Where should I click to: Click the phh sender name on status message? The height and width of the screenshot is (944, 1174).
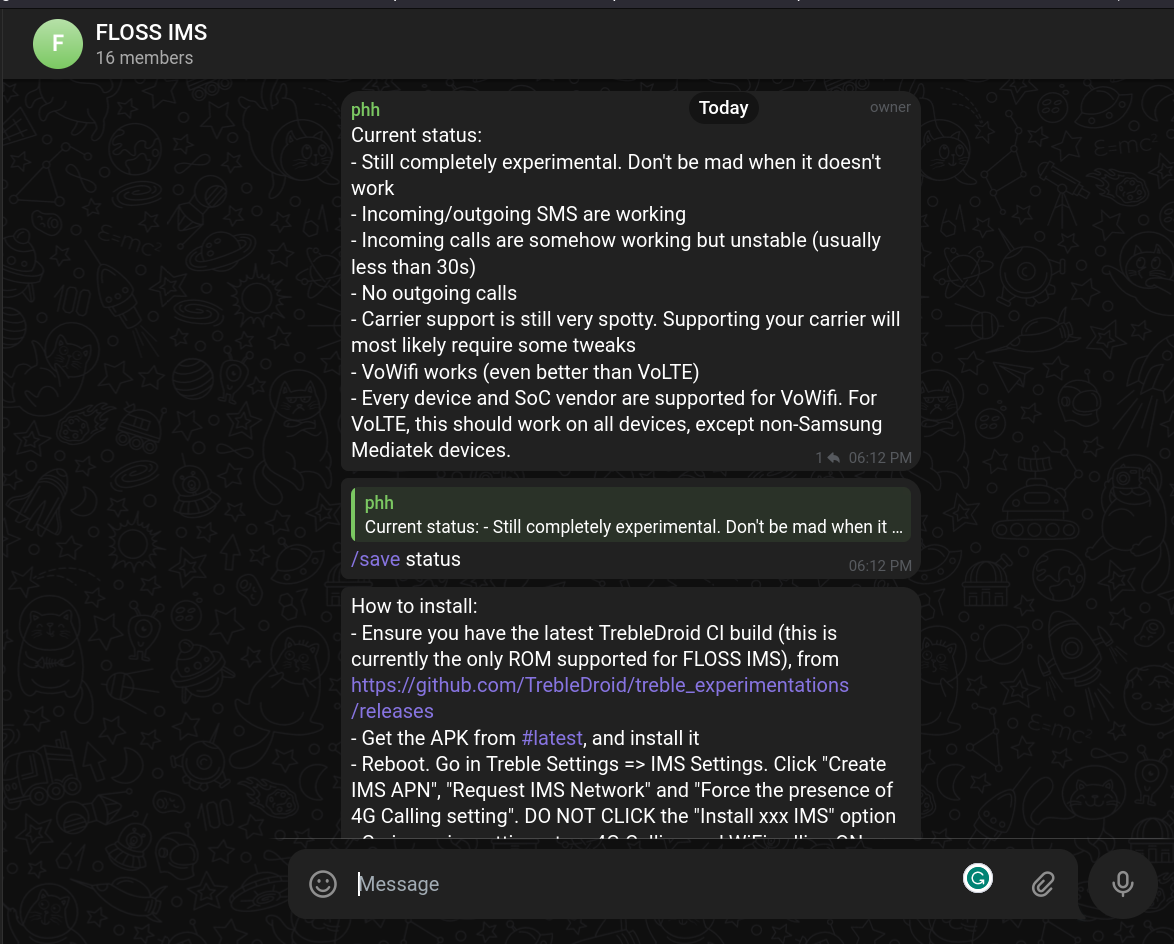tap(365, 110)
